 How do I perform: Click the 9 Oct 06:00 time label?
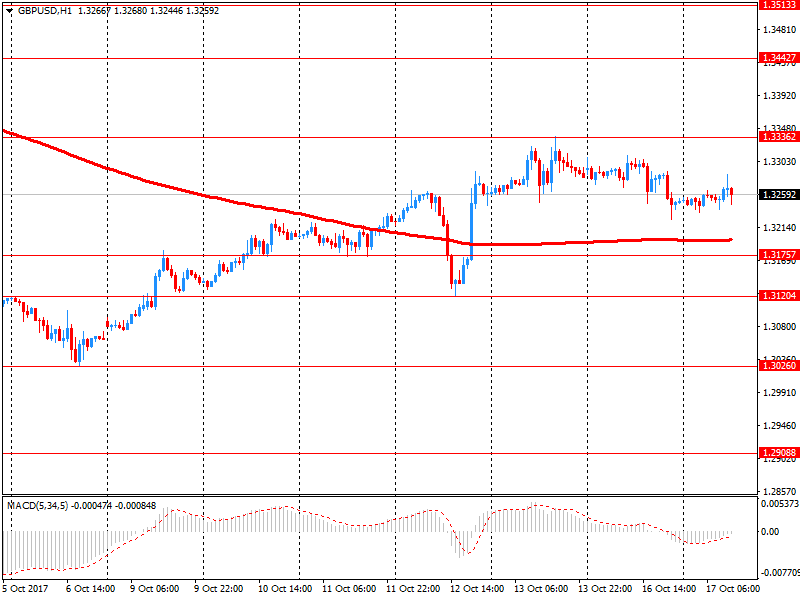155,589
